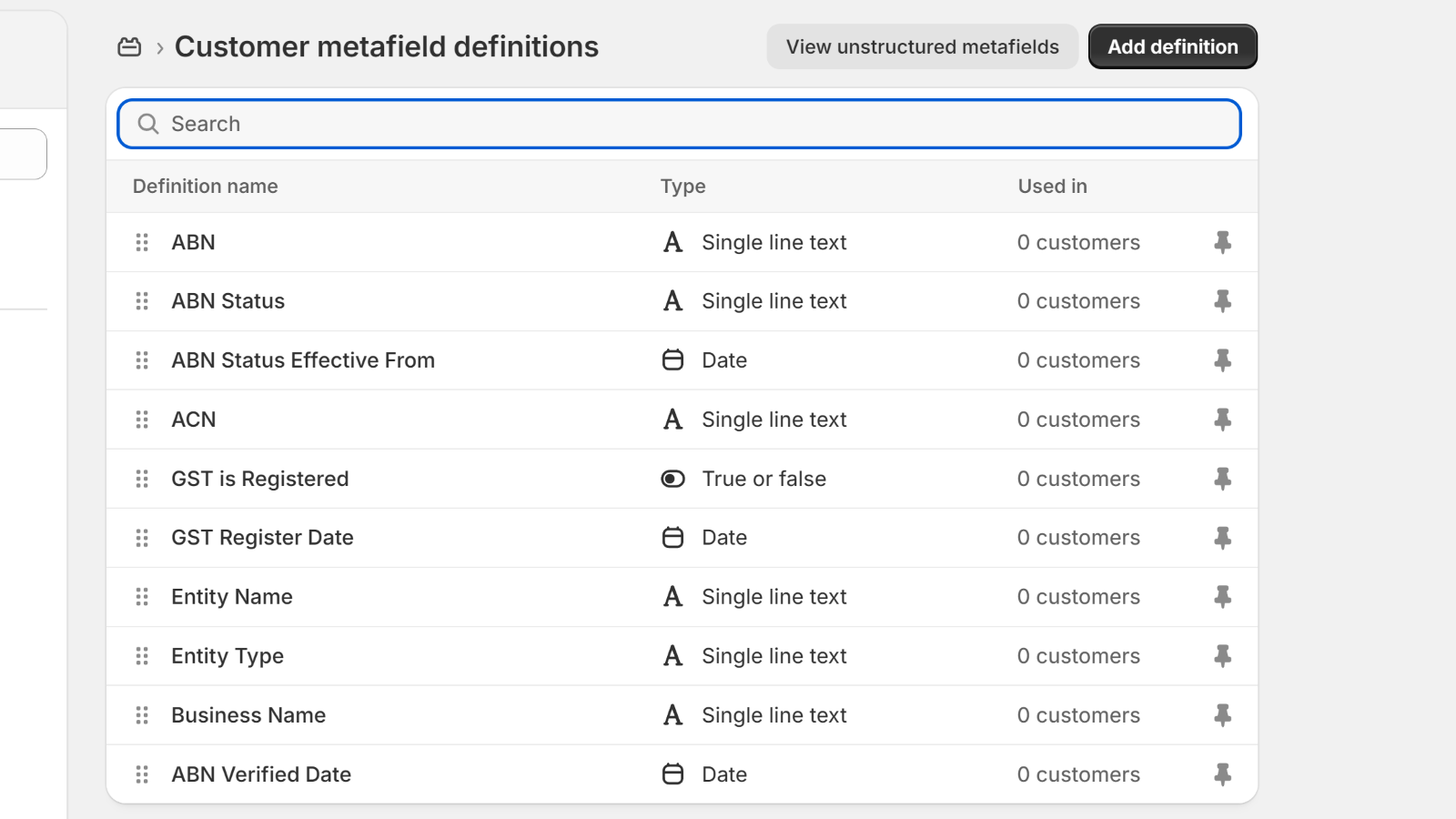Grab drag handle for ABN Verified Date
This screenshot has height=819, width=1456.
(x=142, y=774)
